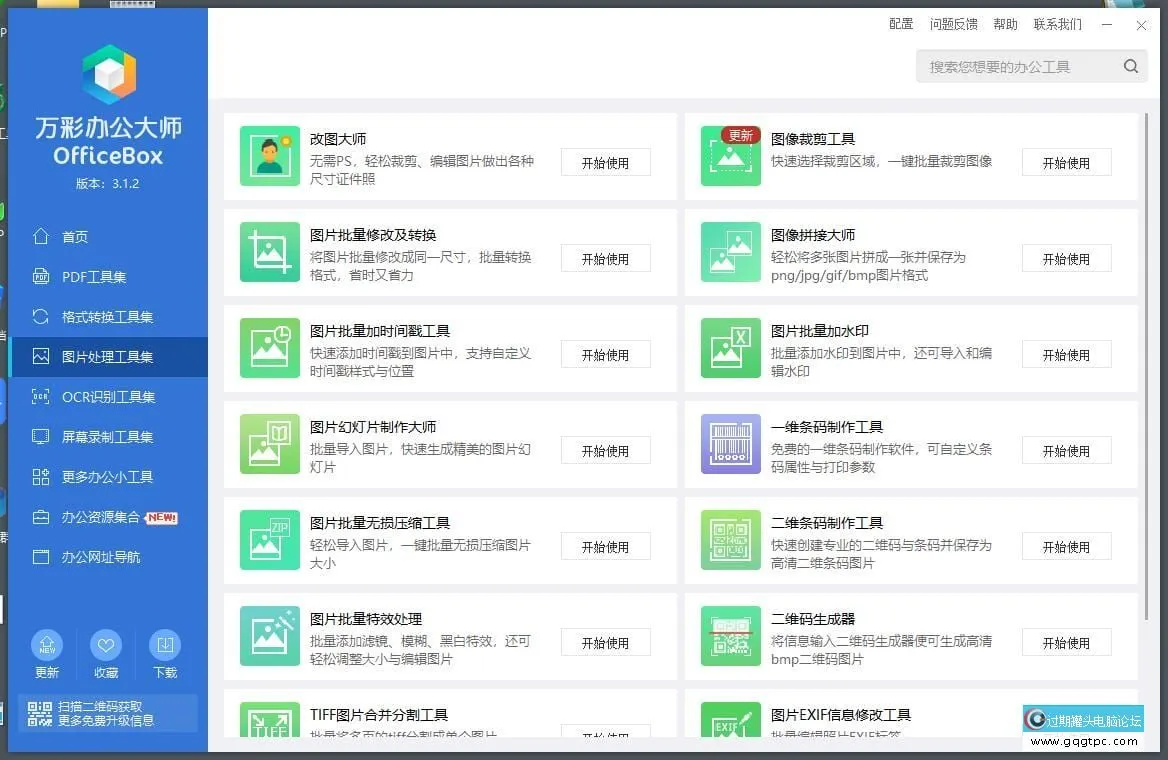Viewport: 1168px width, 760px height.
Task: Click 开始使用 for 图片批量加水印
Action: pyautogui.click(x=1066, y=355)
